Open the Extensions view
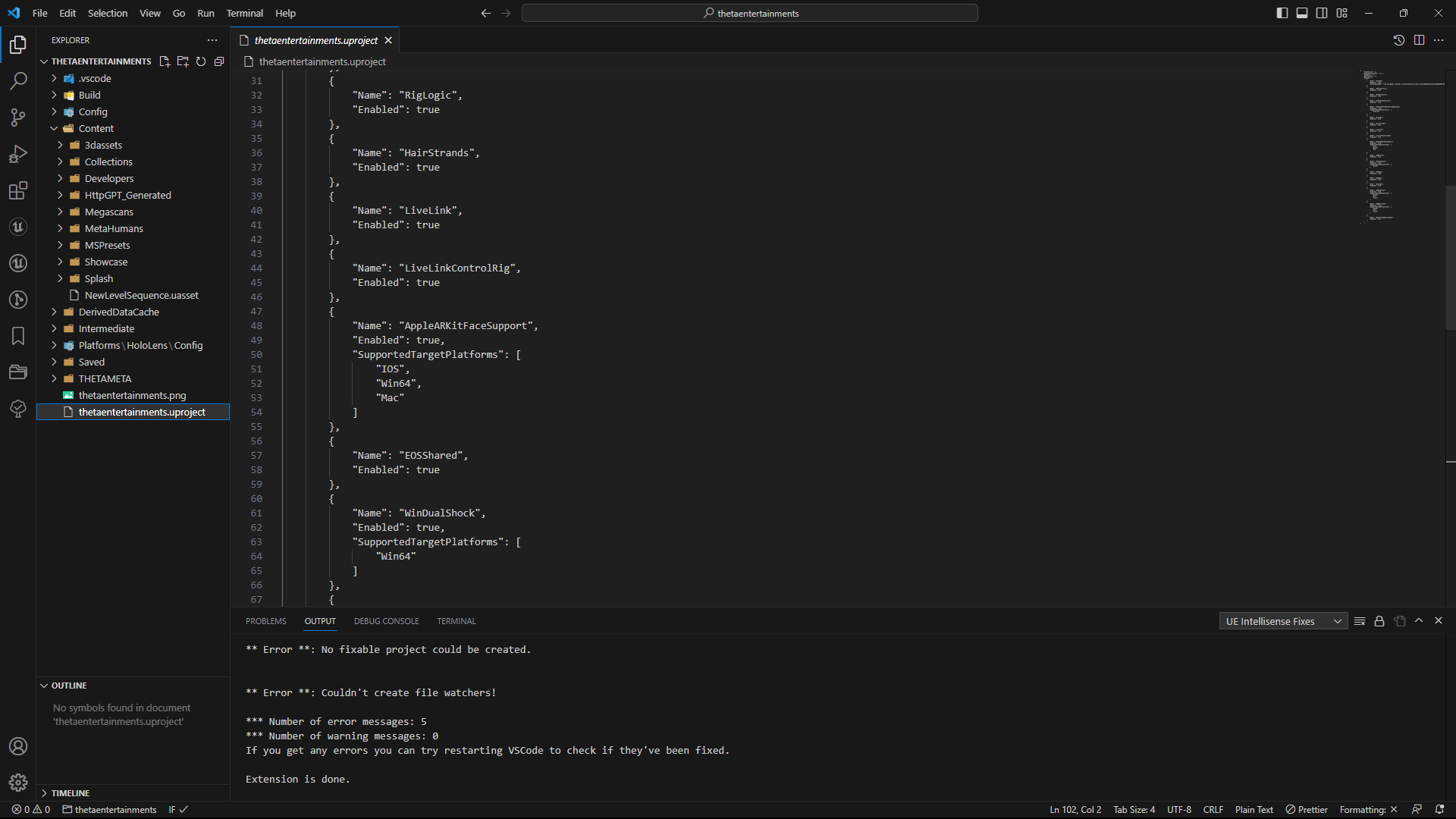1456x819 pixels. coord(18,190)
